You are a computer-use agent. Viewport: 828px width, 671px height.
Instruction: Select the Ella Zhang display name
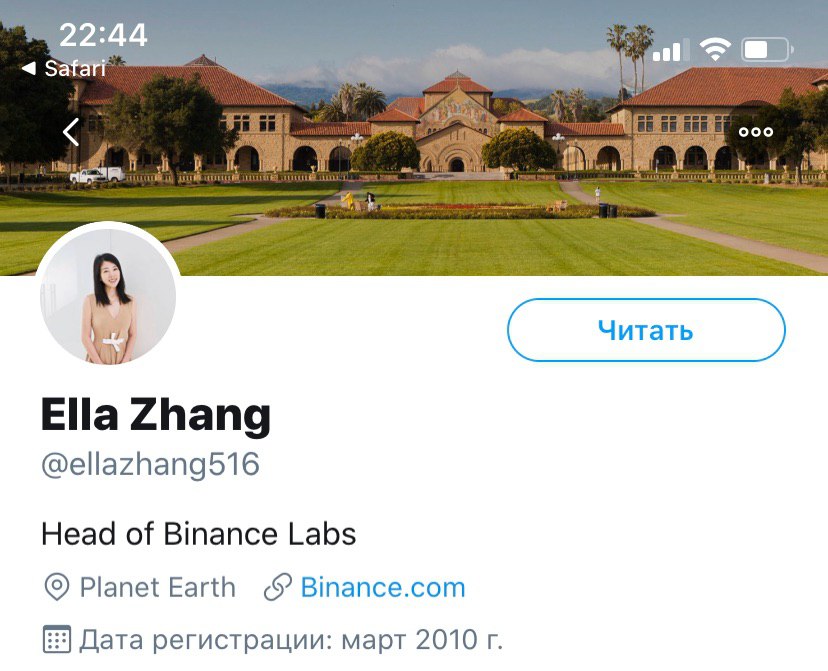tap(156, 416)
